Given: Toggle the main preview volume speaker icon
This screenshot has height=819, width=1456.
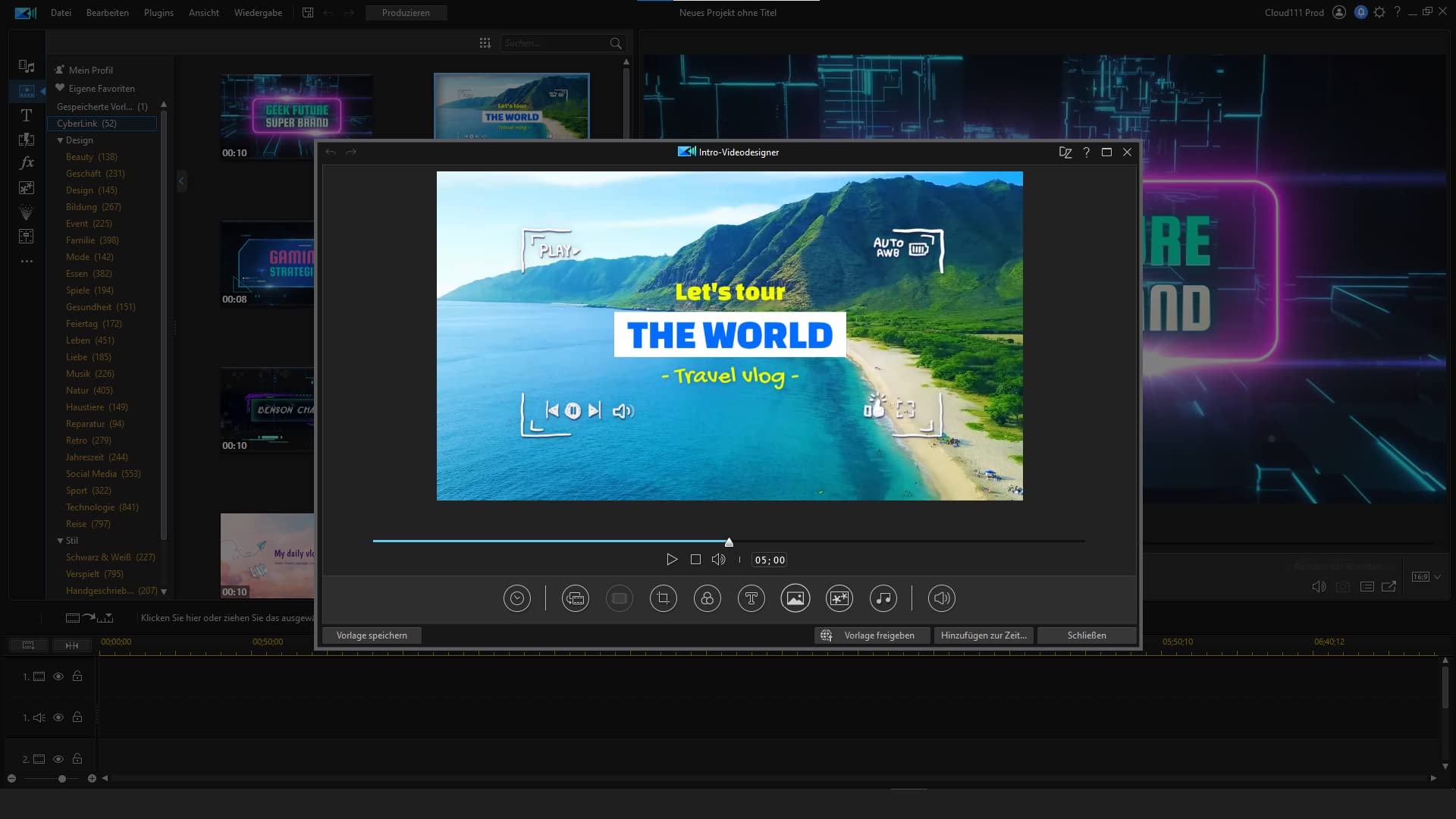Looking at the screenshot, I should point(1319,587).
